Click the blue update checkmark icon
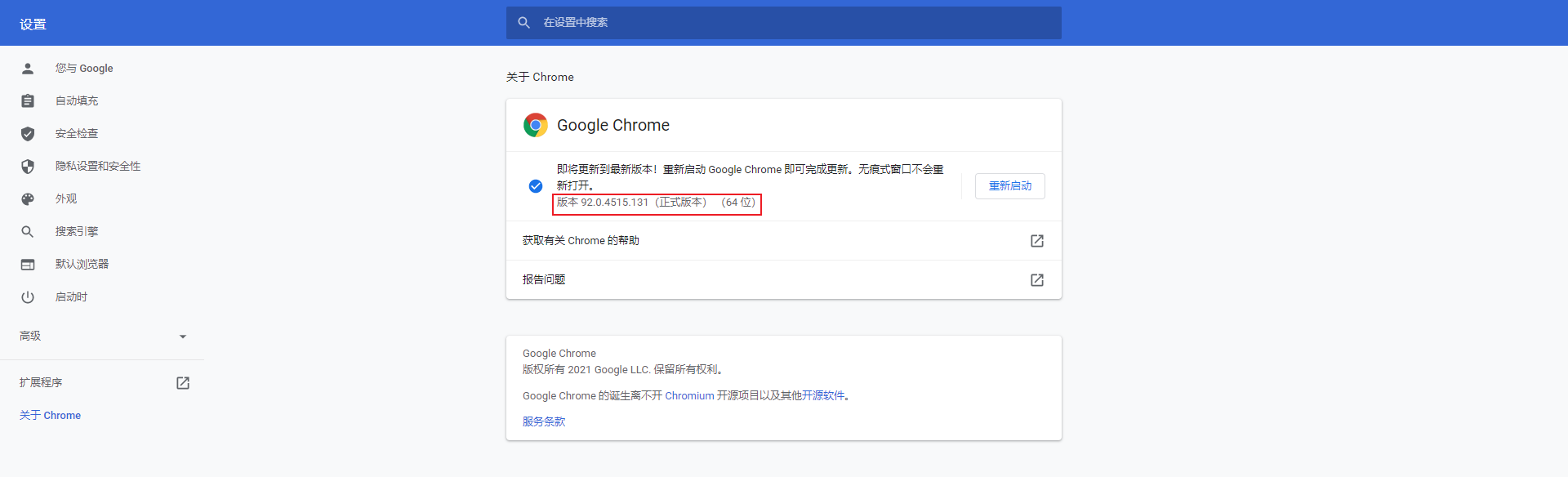This screenshot has height=477, width=1568. pyautogui.click(x=536, y=186)
